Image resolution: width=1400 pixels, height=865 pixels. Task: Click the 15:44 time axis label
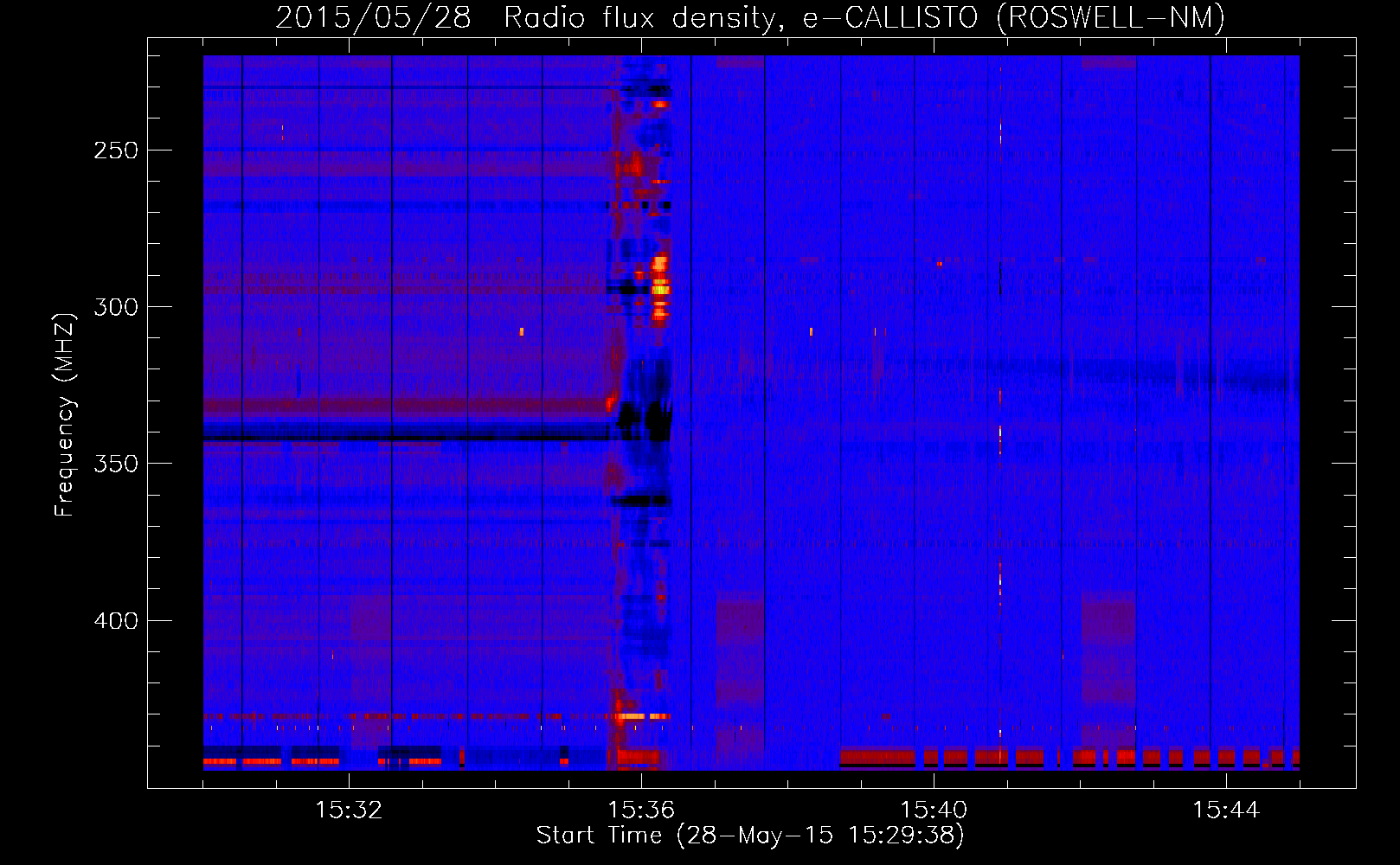pyautogui.click(x=1226, y=810)
